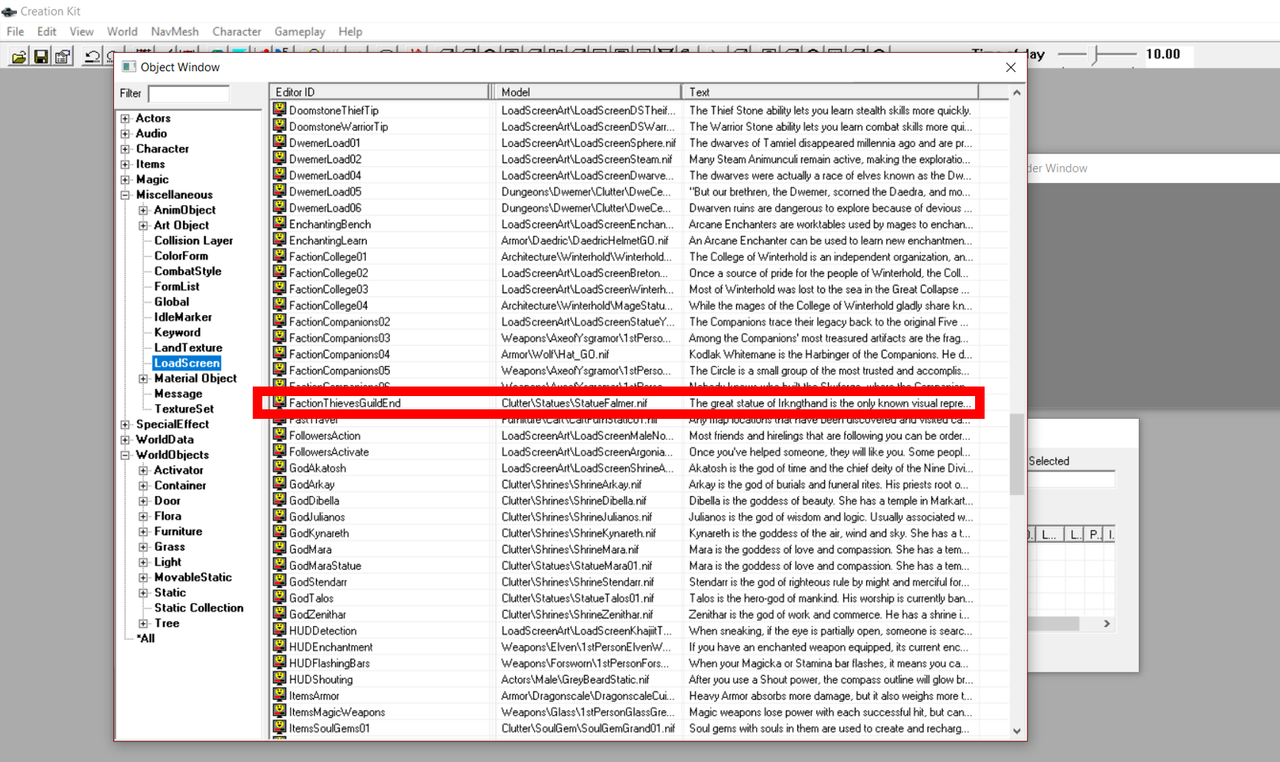Expand the Items category
This screenshot has width=1280, height=762.
(x=125, y=165)
